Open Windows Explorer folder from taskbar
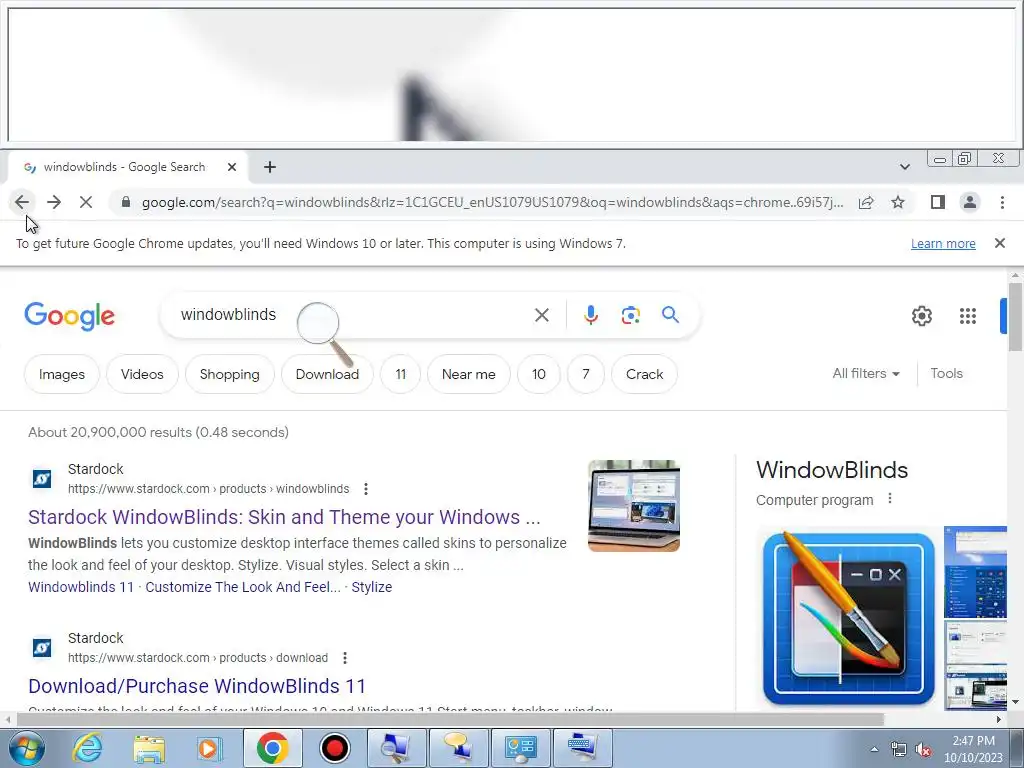This screenshot has width=1024, height=768. click(149, 748)
